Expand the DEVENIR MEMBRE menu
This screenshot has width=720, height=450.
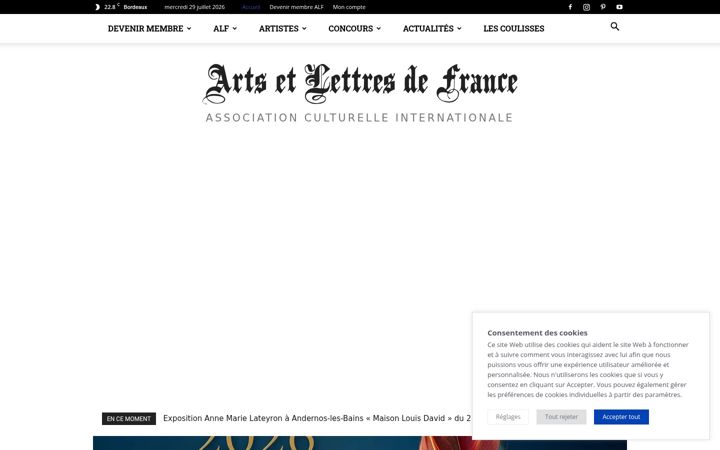(x=149, y=28)
